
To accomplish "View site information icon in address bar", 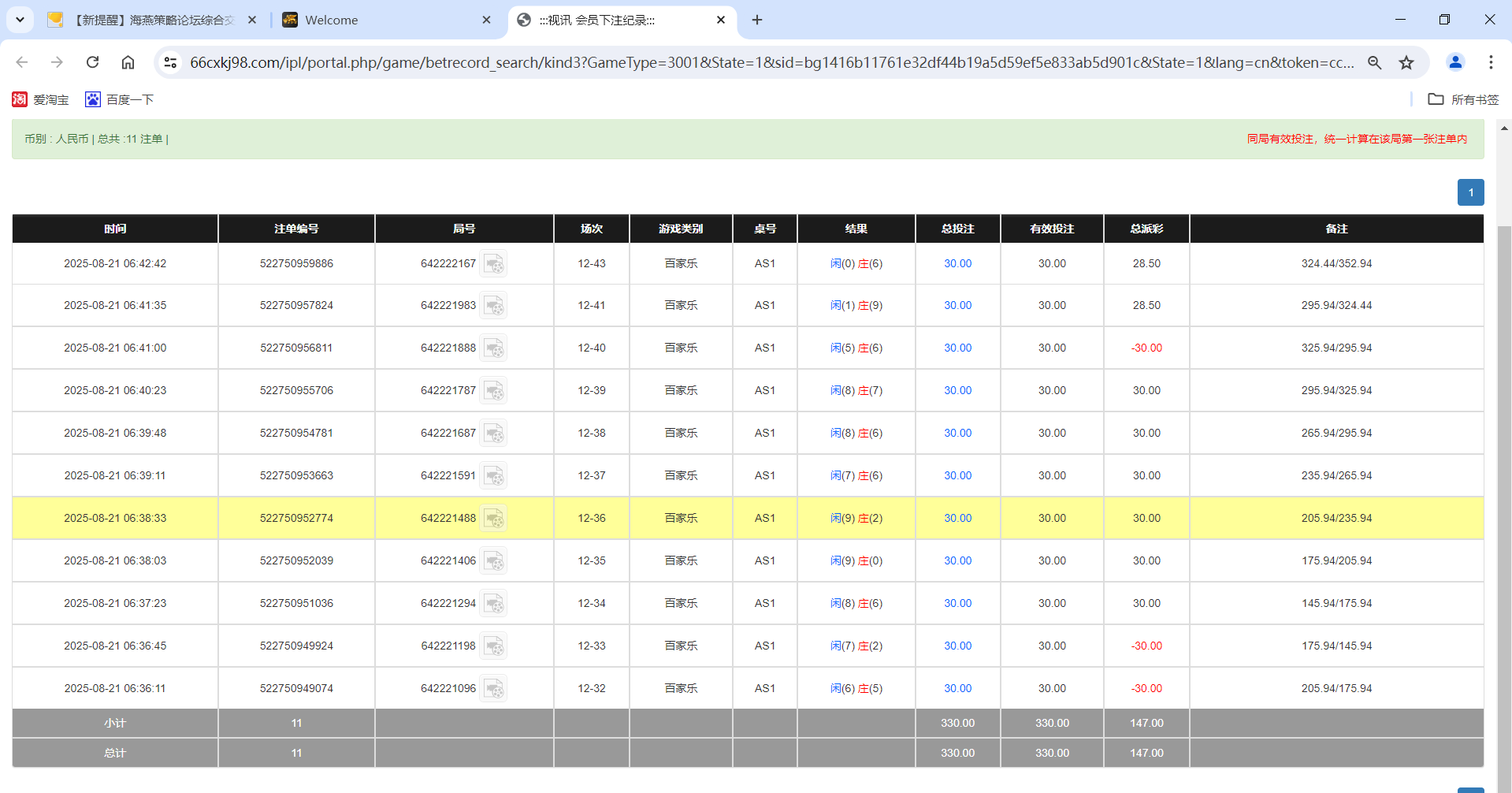I will pos(170,62).
